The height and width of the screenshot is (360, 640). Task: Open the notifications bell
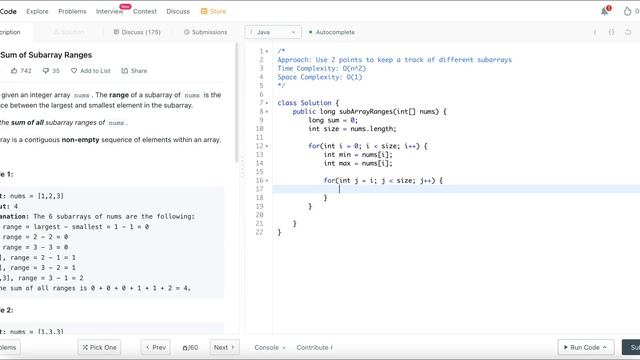(x=604, y=11)
